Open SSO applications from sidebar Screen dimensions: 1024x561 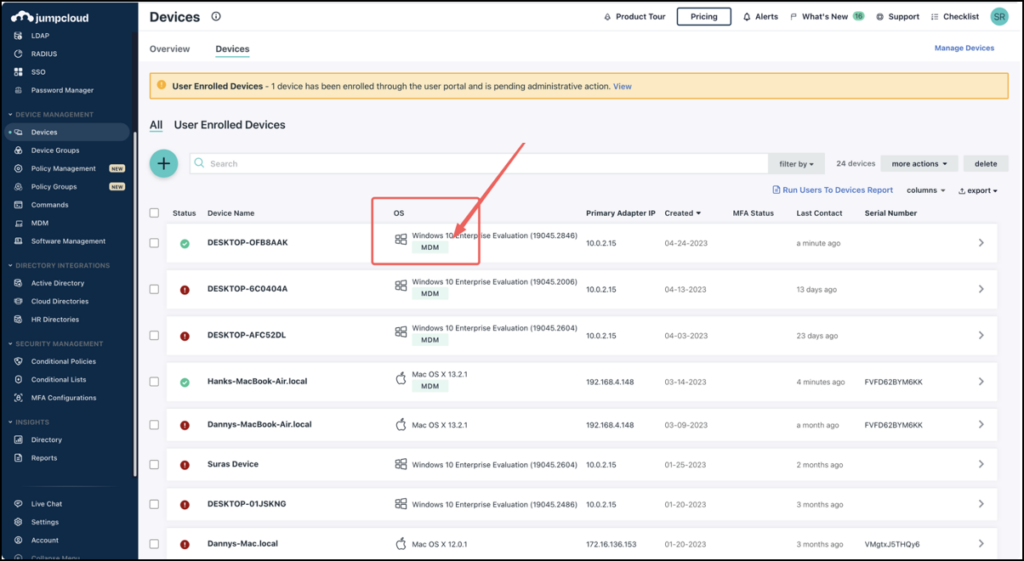point(38,72)
